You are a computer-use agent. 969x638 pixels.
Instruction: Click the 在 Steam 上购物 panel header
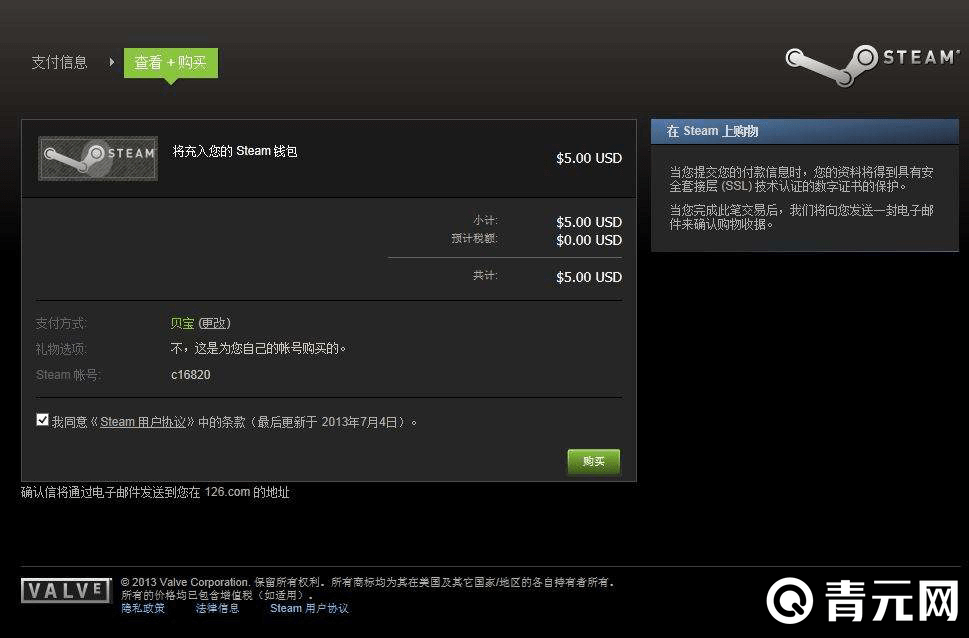(x=805, y=131)
